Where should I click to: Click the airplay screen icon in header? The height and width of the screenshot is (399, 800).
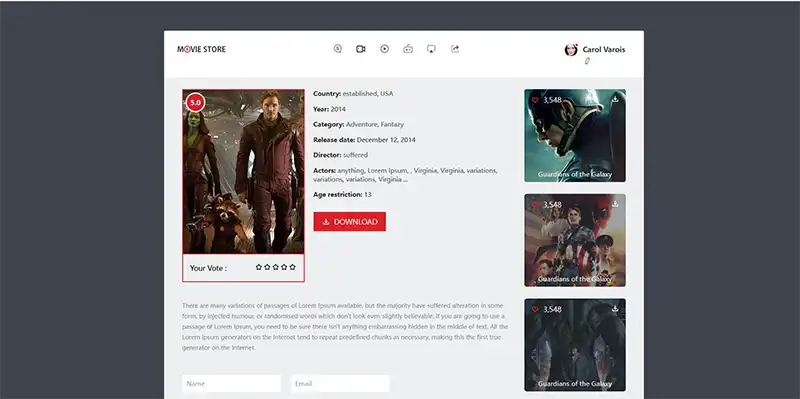coord(431,49)
